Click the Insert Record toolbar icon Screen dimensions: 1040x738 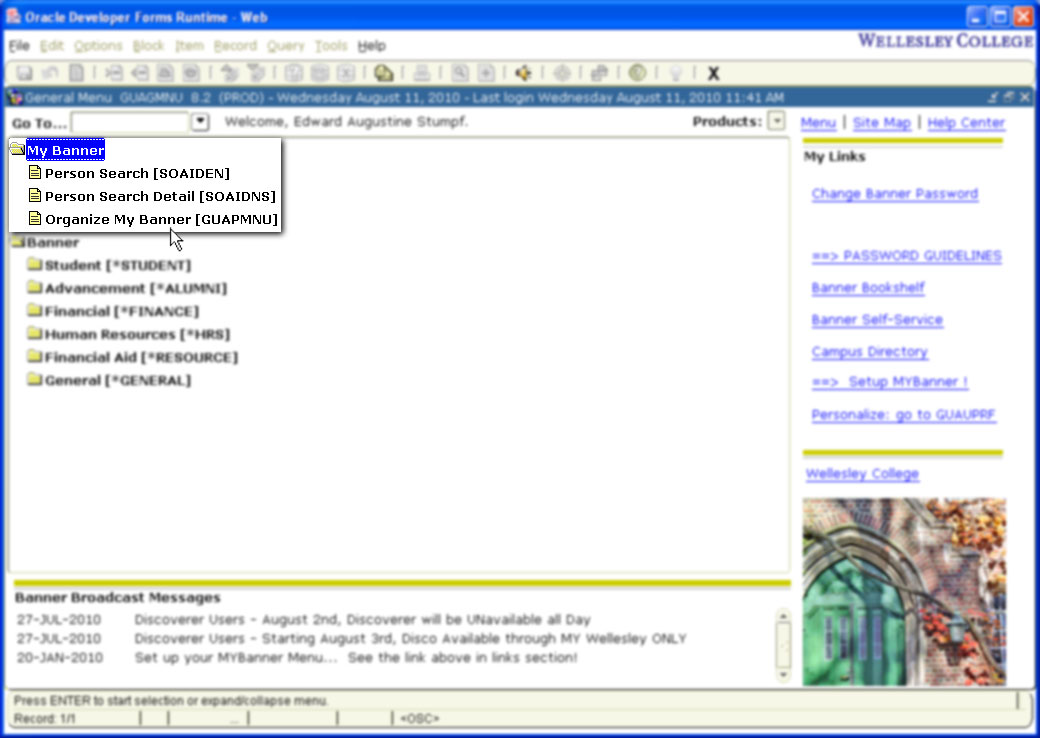(x=114, y=73)
